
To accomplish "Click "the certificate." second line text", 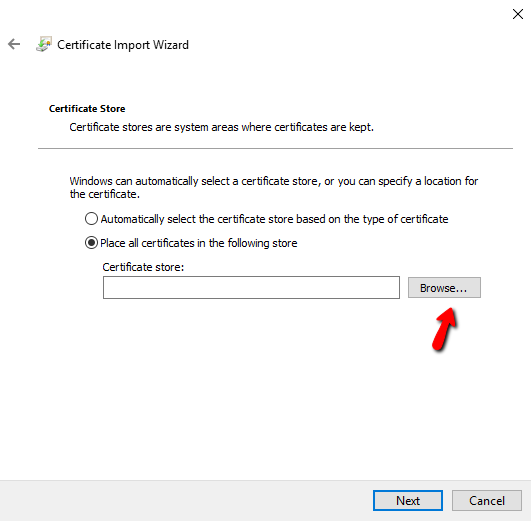I will pyautogui.click(x=105, y=194).
